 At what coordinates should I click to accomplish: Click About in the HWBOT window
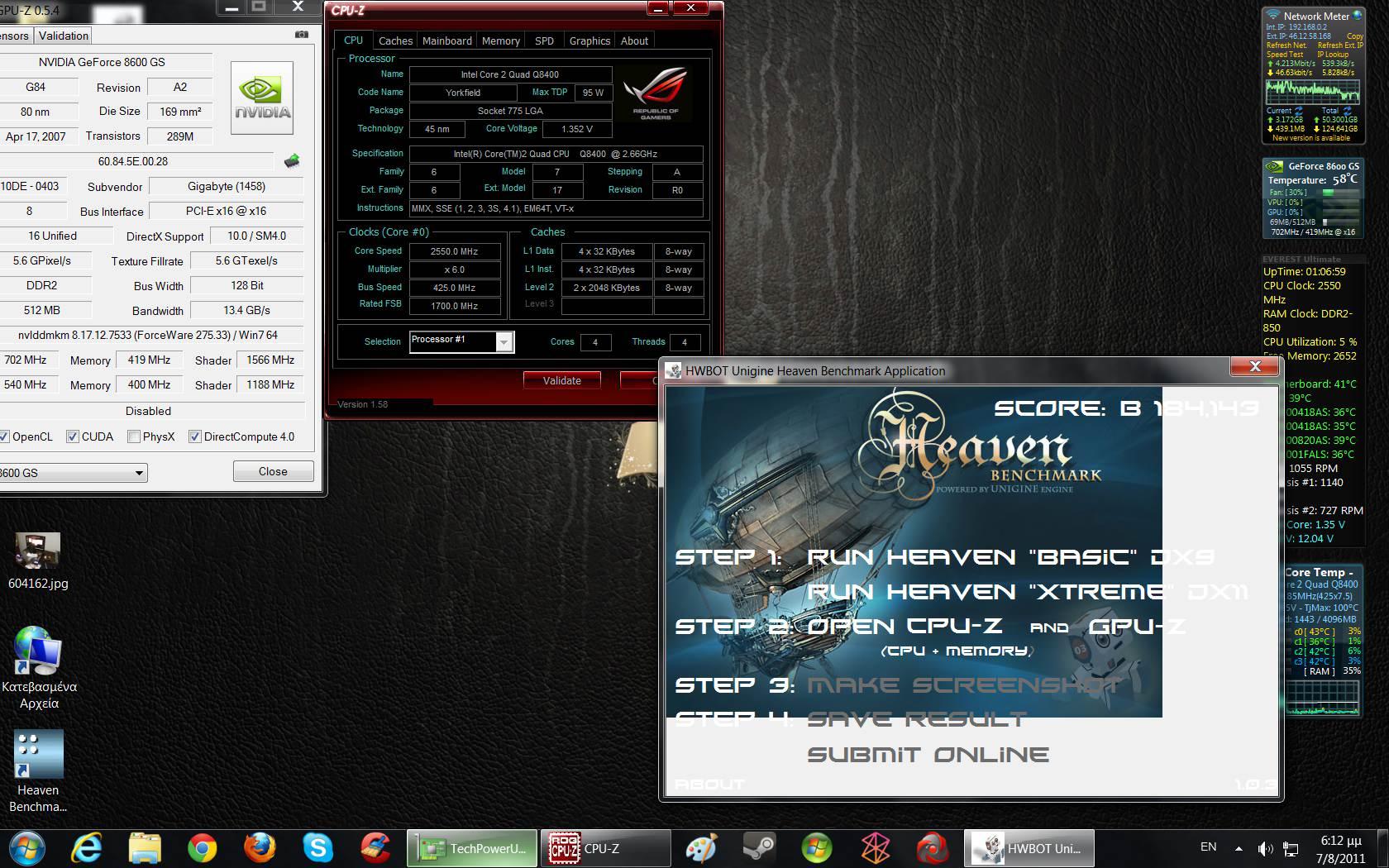click(x=709, y=785)
